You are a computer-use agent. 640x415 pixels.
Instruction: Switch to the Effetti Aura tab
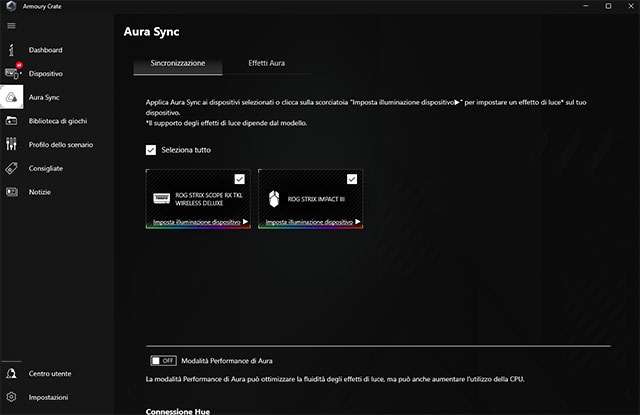(x=267, y=63)
